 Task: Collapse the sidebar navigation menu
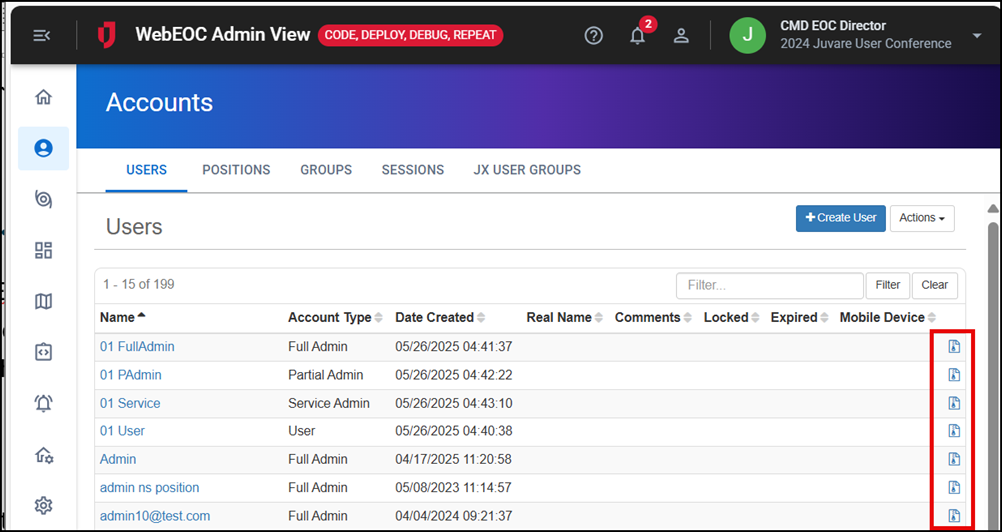click(x=42, y=36)
